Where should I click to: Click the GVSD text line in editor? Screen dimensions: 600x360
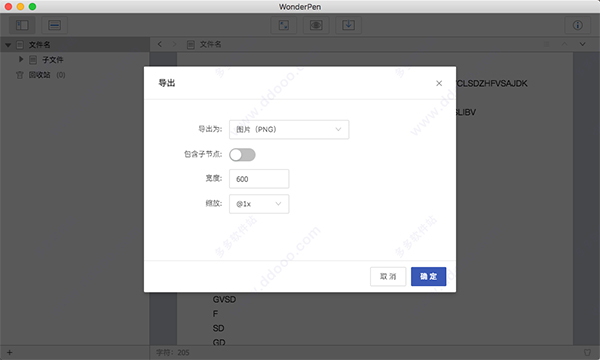pos(224,299)
